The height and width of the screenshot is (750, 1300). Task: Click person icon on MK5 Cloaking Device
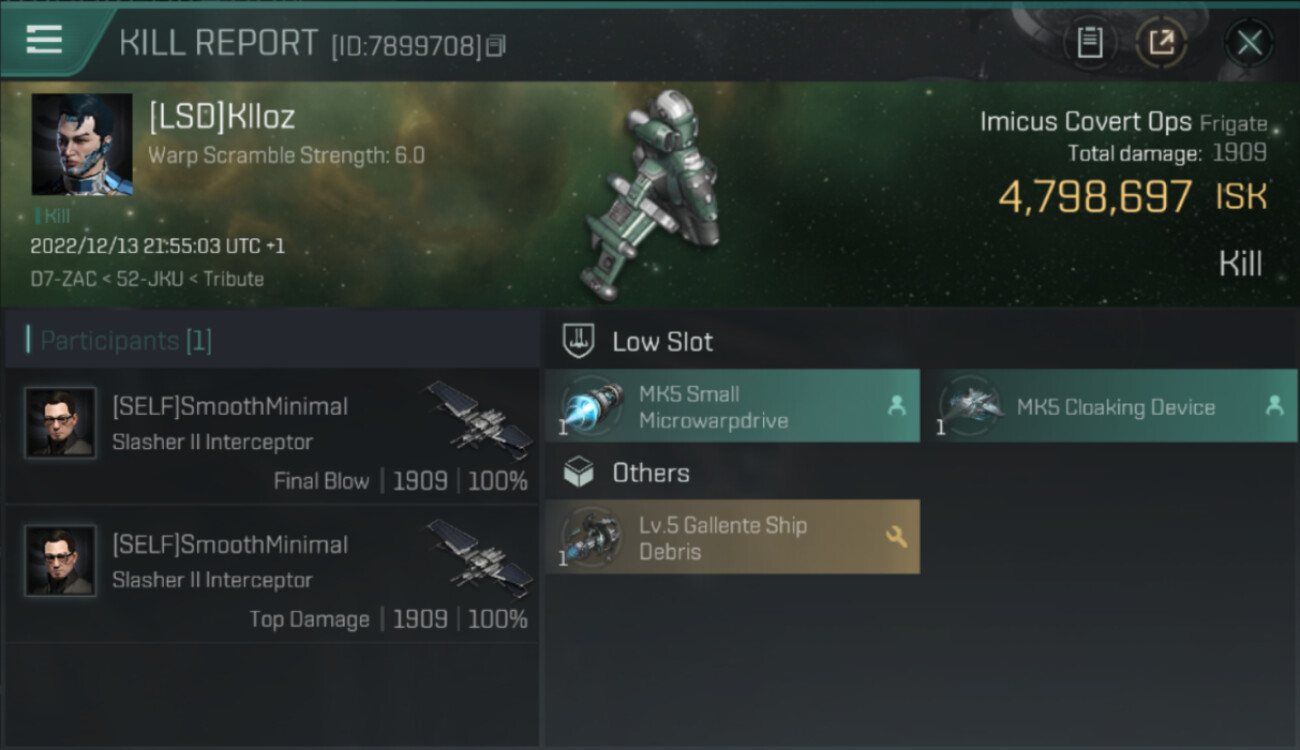click(1274, 406)
